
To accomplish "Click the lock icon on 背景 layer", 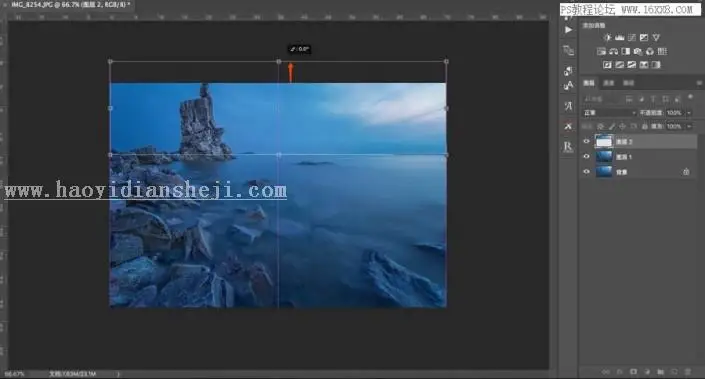I will click(x=686, y=172).
